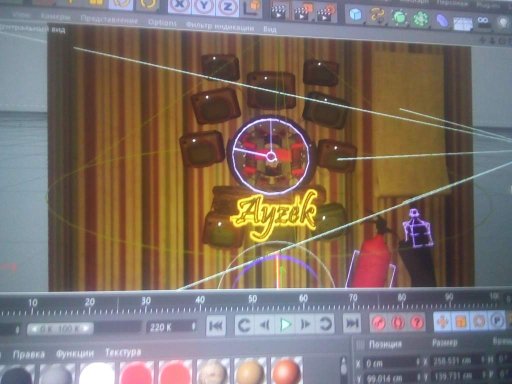
Task: Select the white material swatch
Action: click(97, 373)
